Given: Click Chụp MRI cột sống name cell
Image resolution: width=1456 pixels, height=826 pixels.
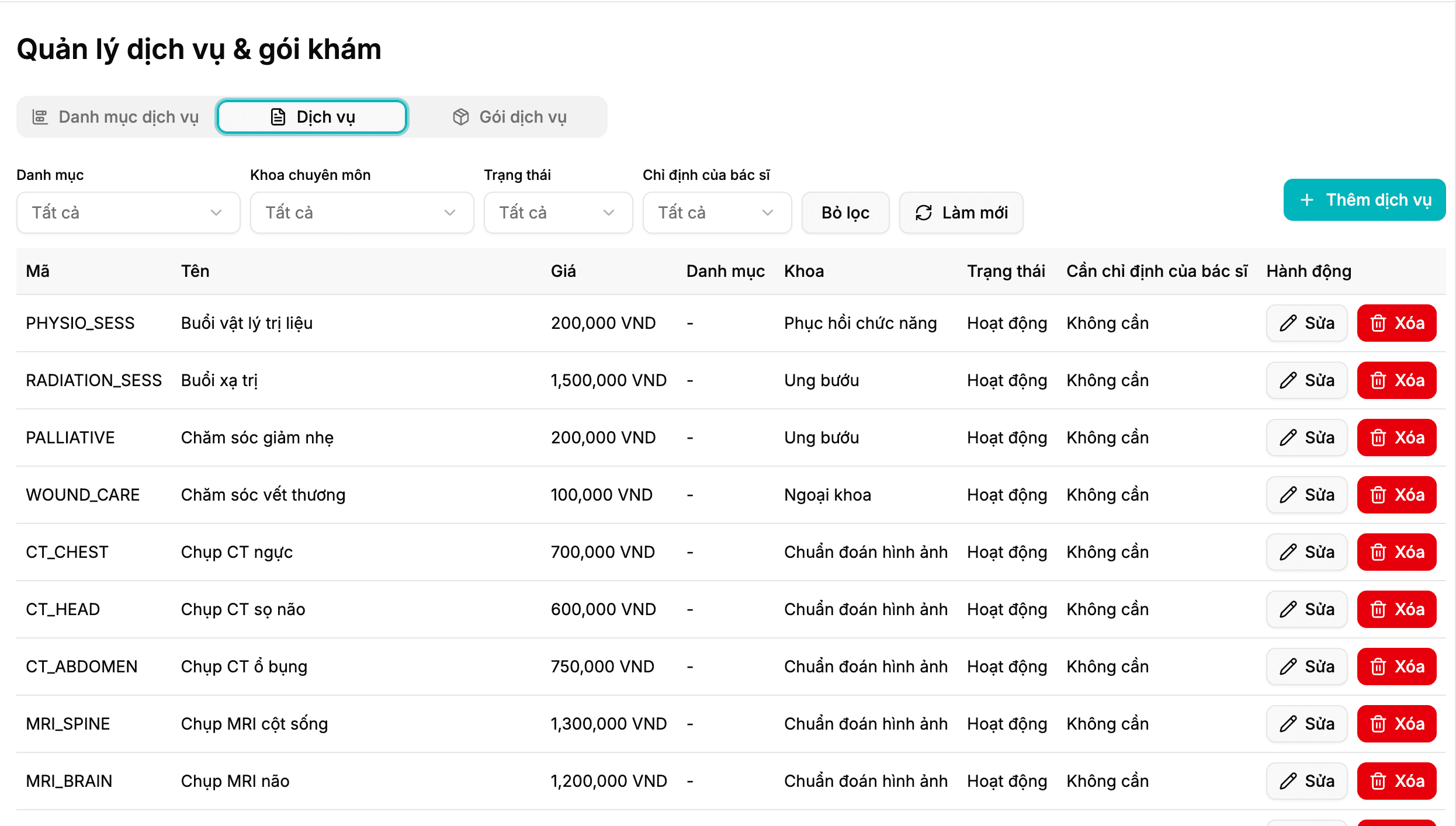Looking at the screenshot, I should (x=255, y=724).
